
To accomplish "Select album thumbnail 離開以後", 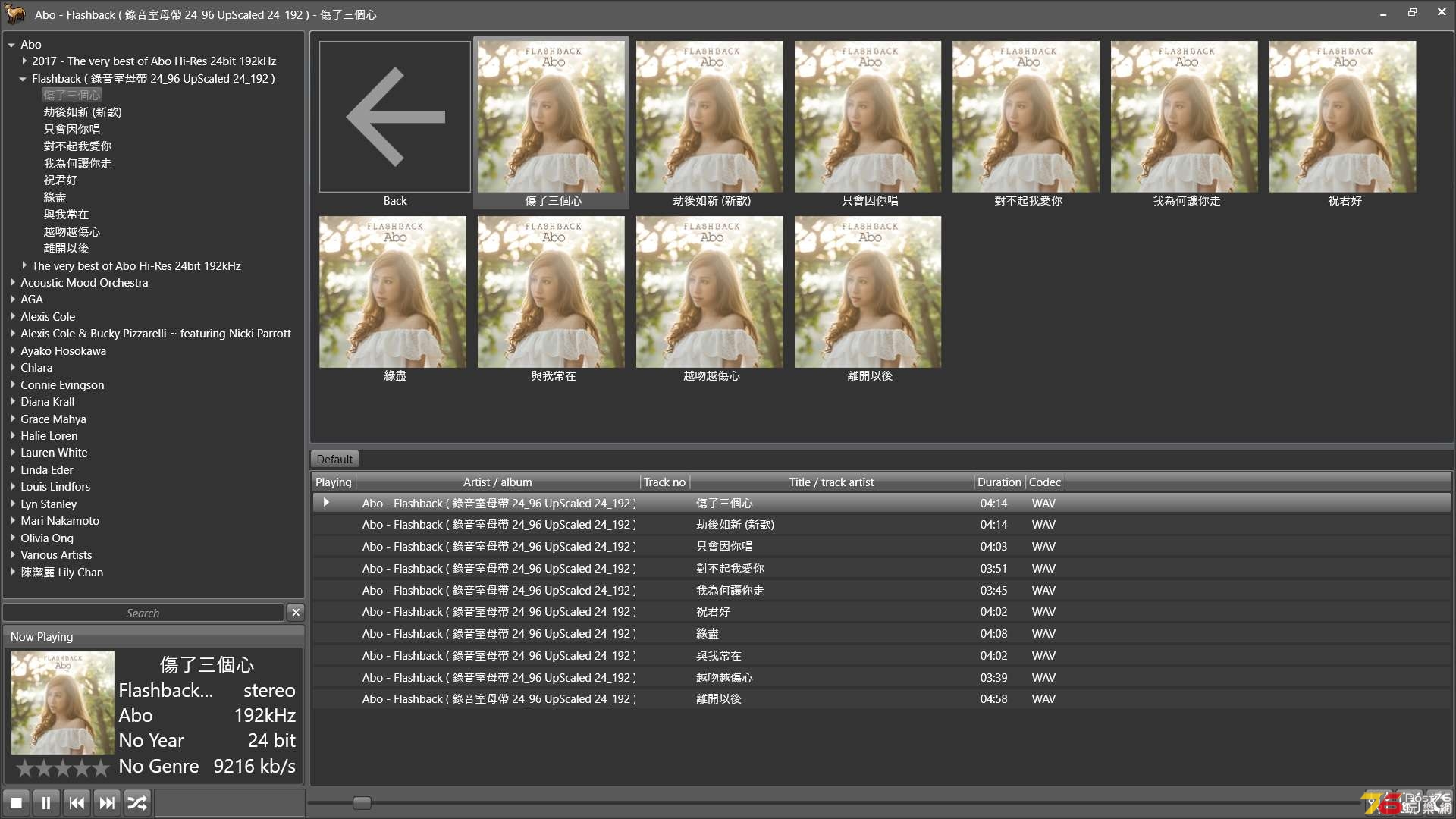I will tap(868, 292).
